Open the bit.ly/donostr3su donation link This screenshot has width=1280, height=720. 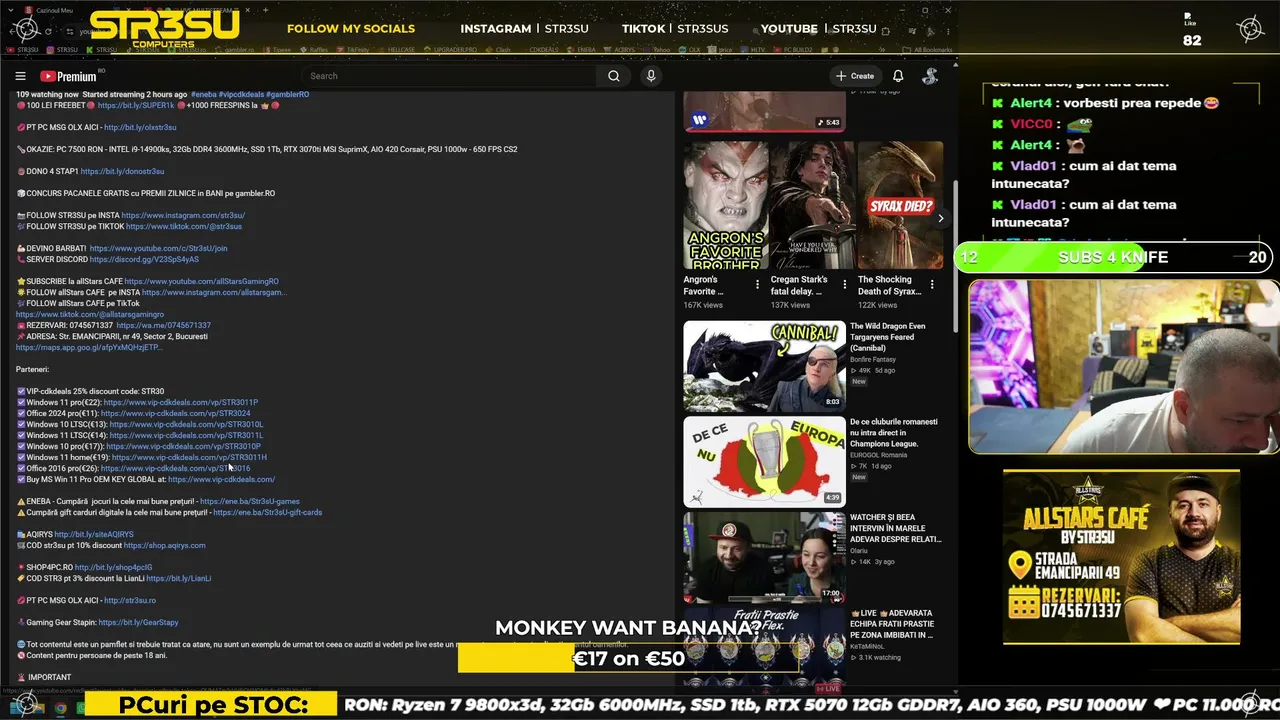(122, 171)
